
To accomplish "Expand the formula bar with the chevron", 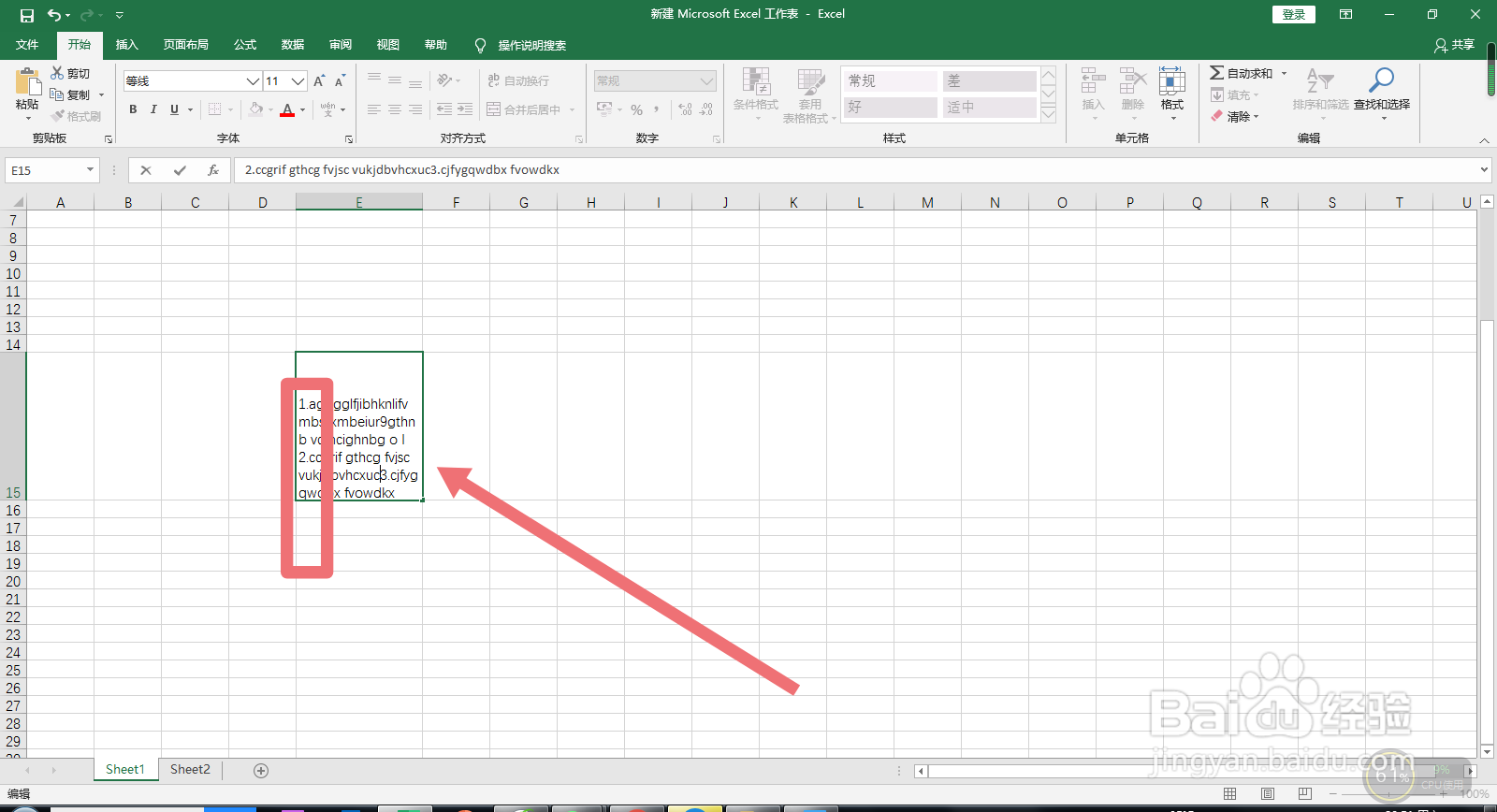I will pyautogui.click(x=1484, y=170).
